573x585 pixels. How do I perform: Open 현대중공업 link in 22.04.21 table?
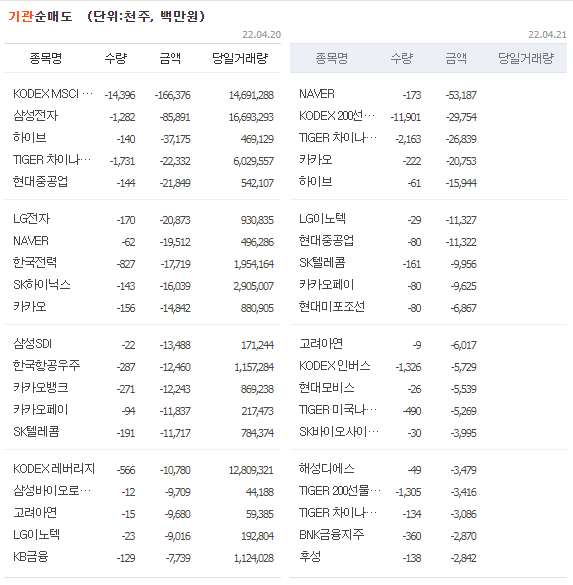(326, 241)
